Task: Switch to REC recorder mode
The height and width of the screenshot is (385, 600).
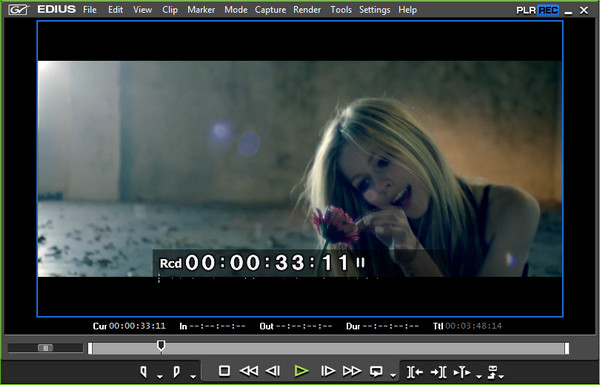Action: tap(548, 10)
